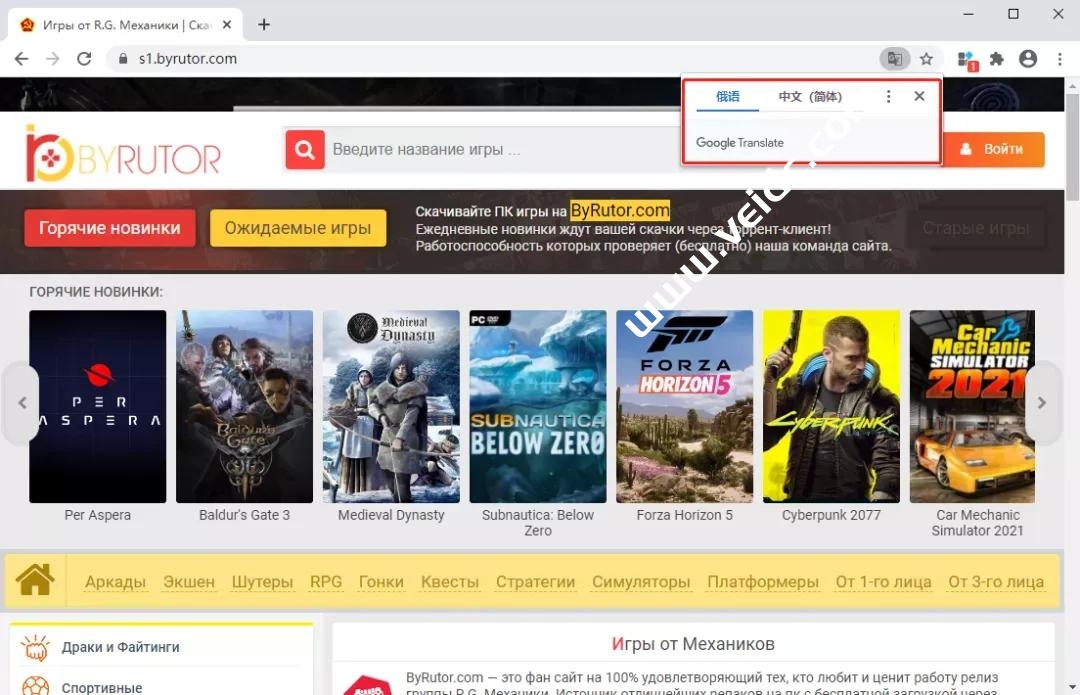Click the Войти login button
1080x695 pixels.
(x=993, y=149)
